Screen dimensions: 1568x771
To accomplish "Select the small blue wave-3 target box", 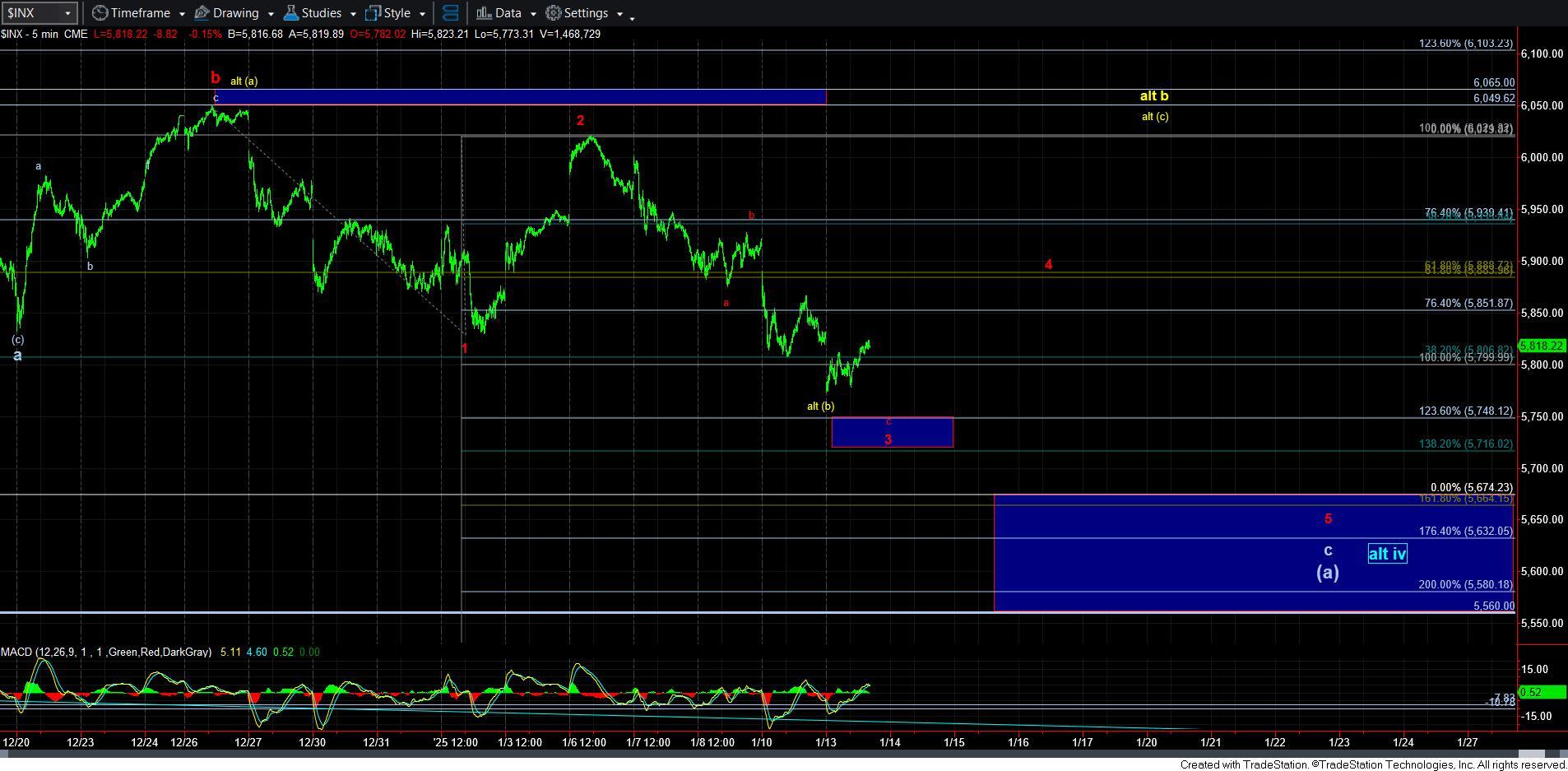I will 892,432.
